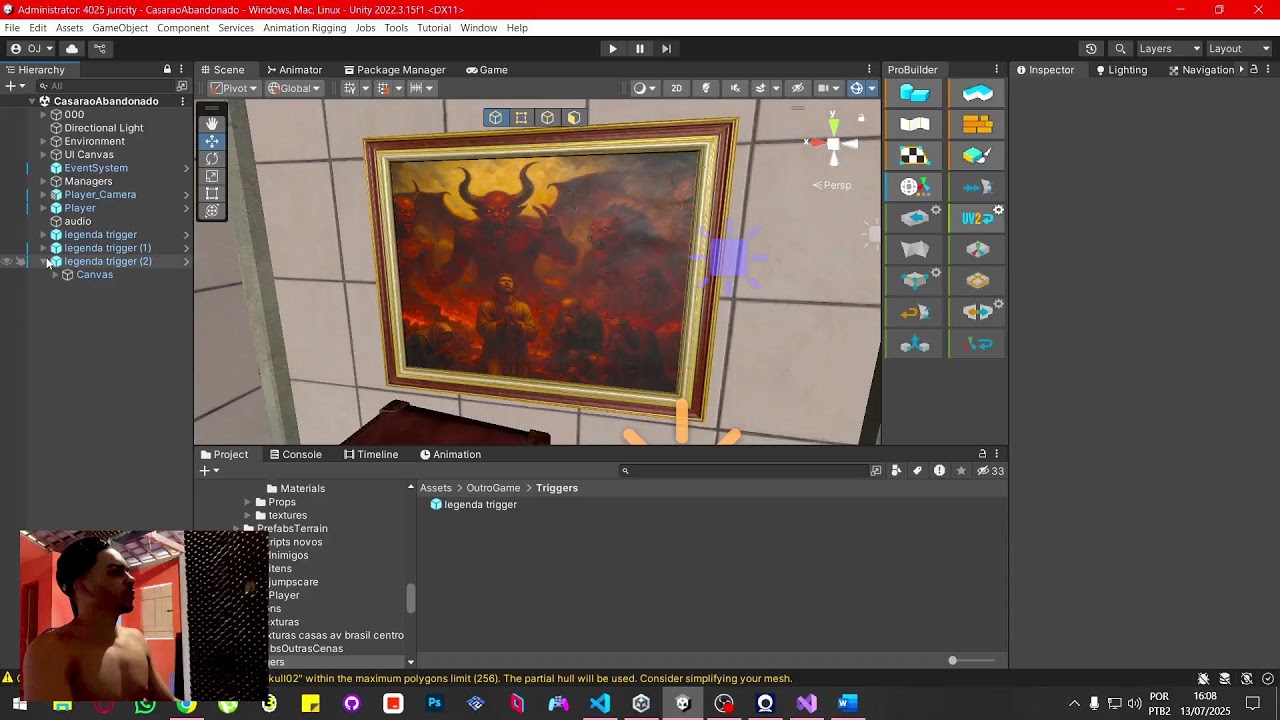Click Pause button
This screenshot has height=720, width=1280.
tap(640, 48)
